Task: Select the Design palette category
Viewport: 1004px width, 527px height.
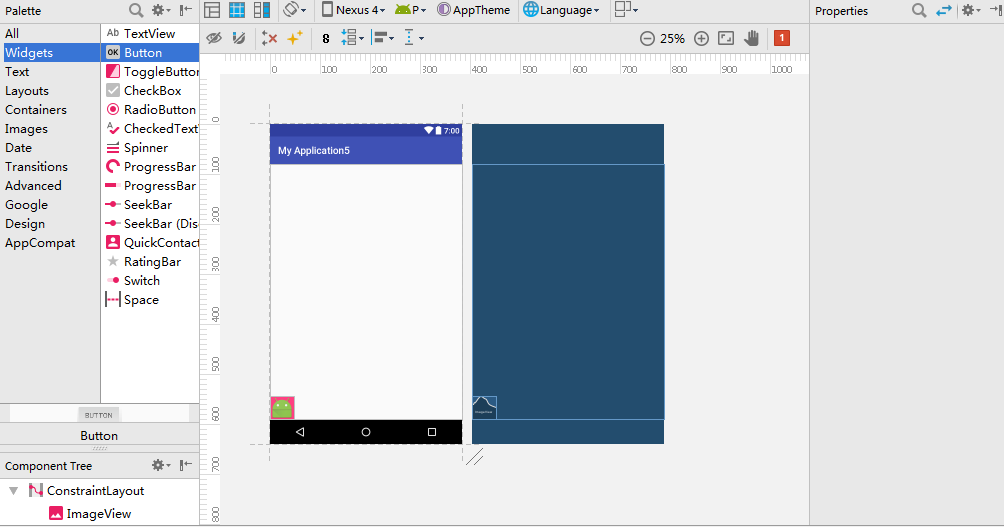Action: click(50, 223)
